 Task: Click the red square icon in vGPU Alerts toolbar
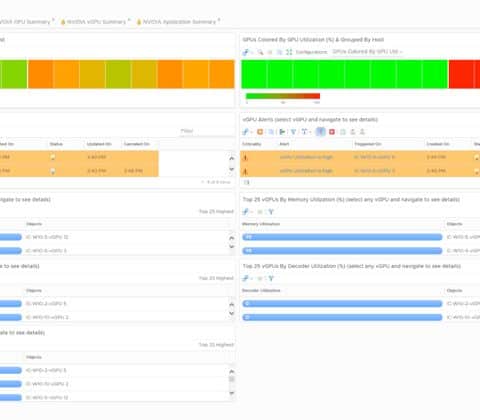(332, 132)
